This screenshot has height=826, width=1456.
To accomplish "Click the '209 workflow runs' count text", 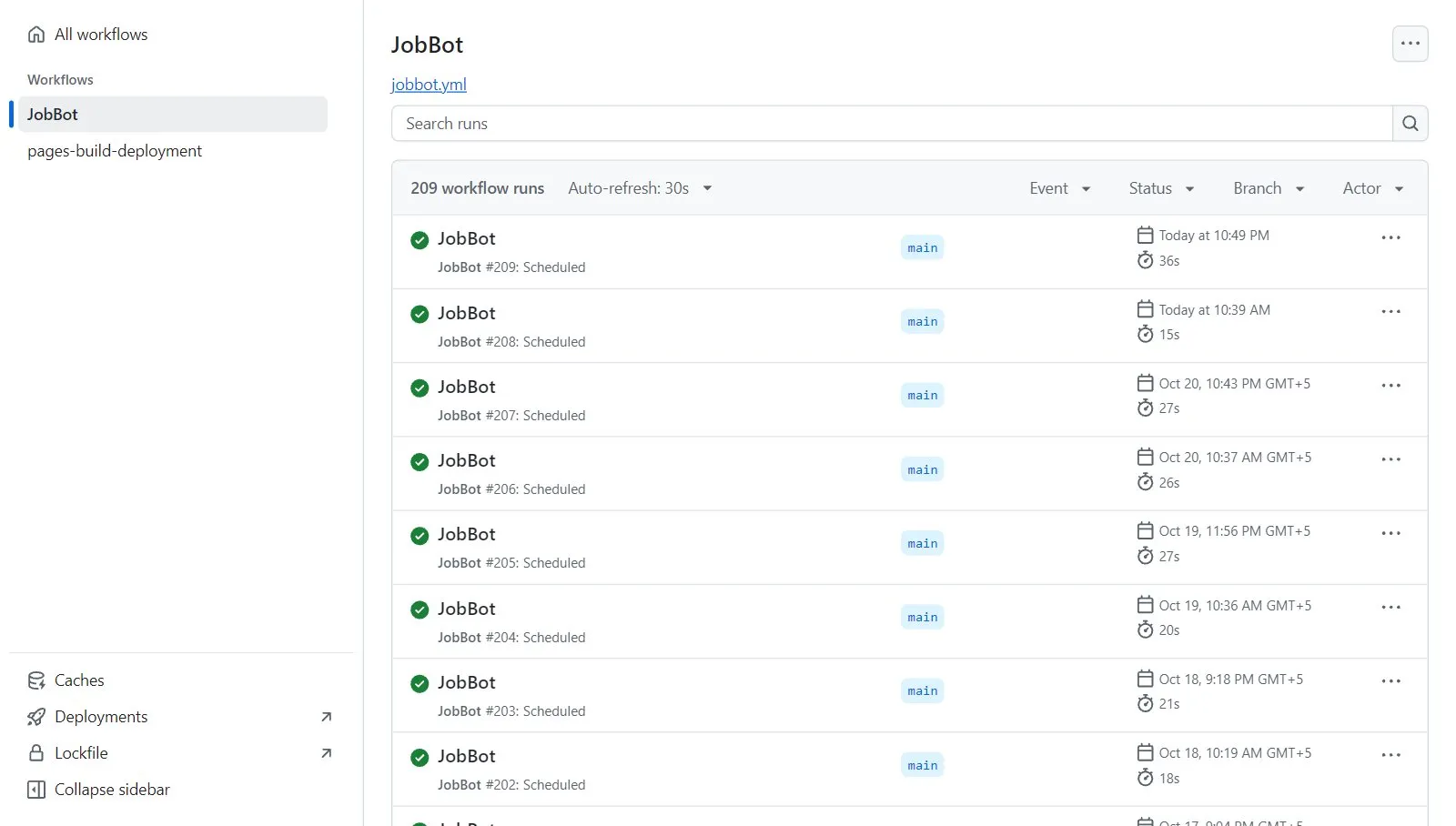I will [x=477, y=188].
